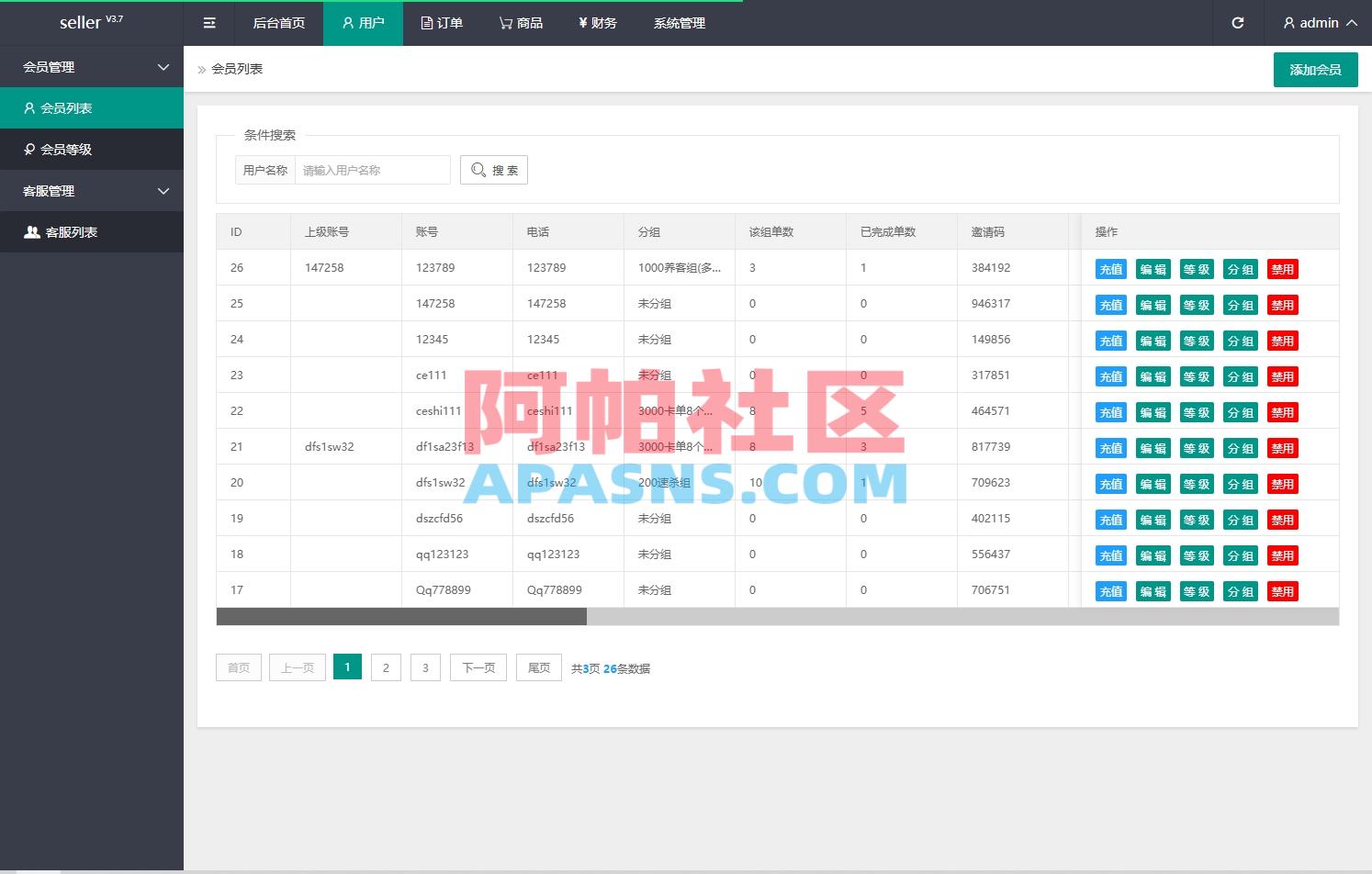Click the 用户名称 search input field
Screen dimensions: 1372x874
coord(372,169)
